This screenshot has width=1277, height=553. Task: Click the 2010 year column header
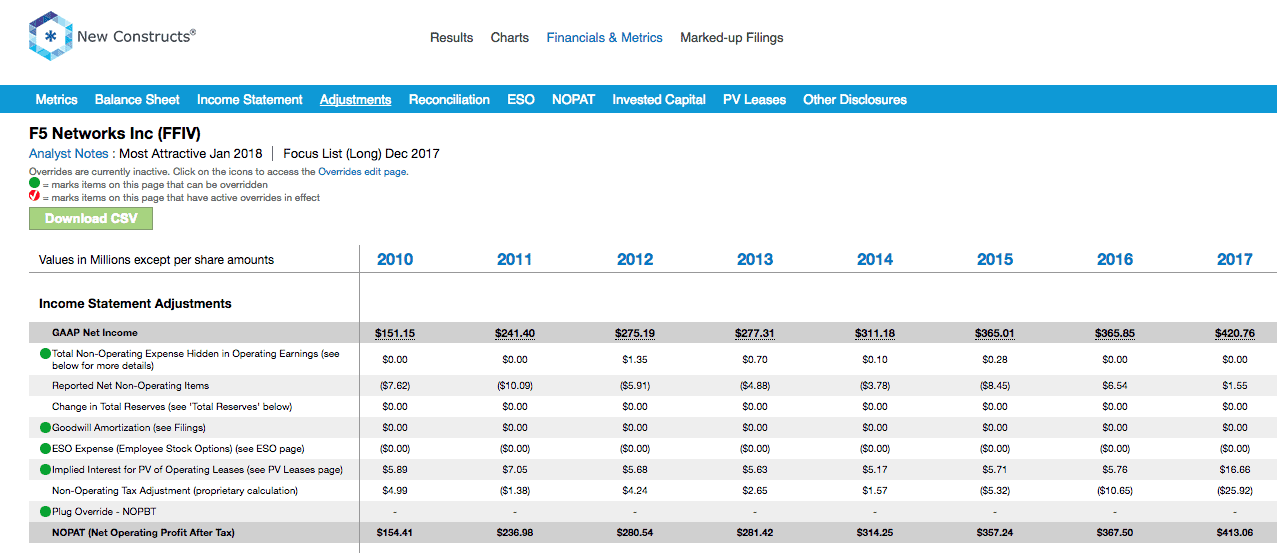tap(395, 259)
